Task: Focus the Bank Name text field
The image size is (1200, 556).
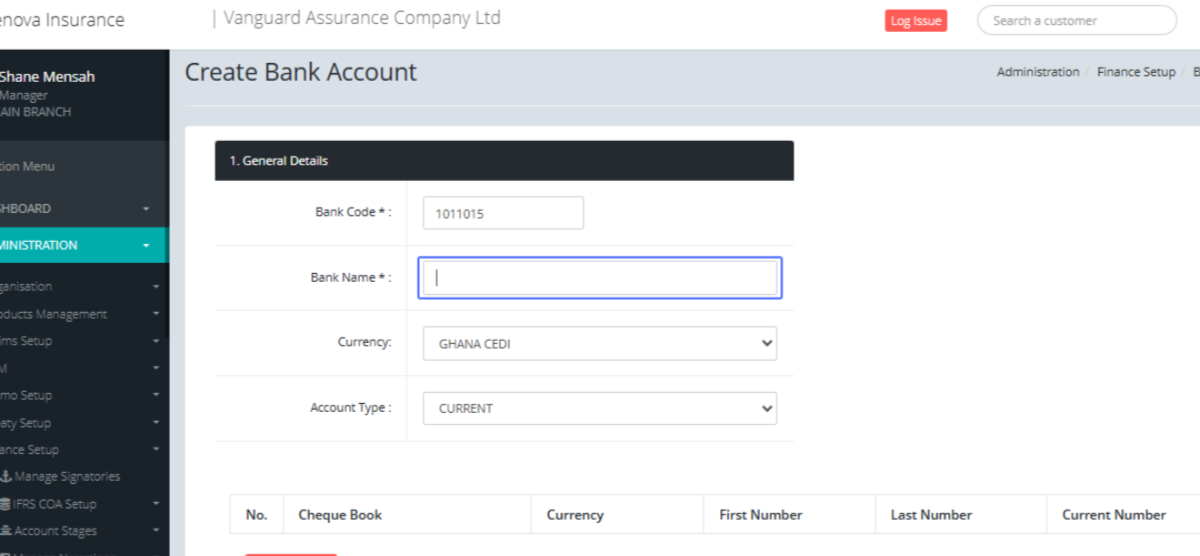Action: click(599, 278)
